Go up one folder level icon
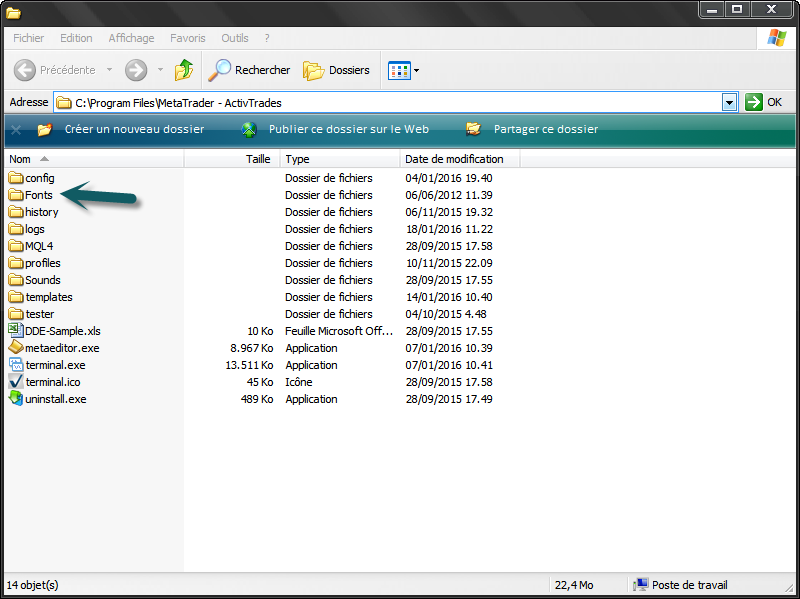 pos(184,70)
